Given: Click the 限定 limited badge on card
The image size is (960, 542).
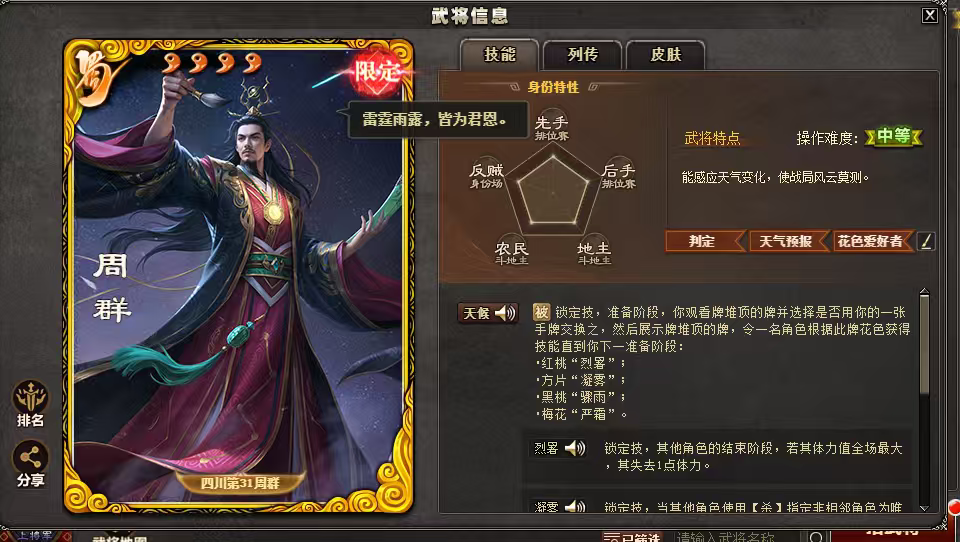Looking at the screenshot, I should (x=377, y=73).
